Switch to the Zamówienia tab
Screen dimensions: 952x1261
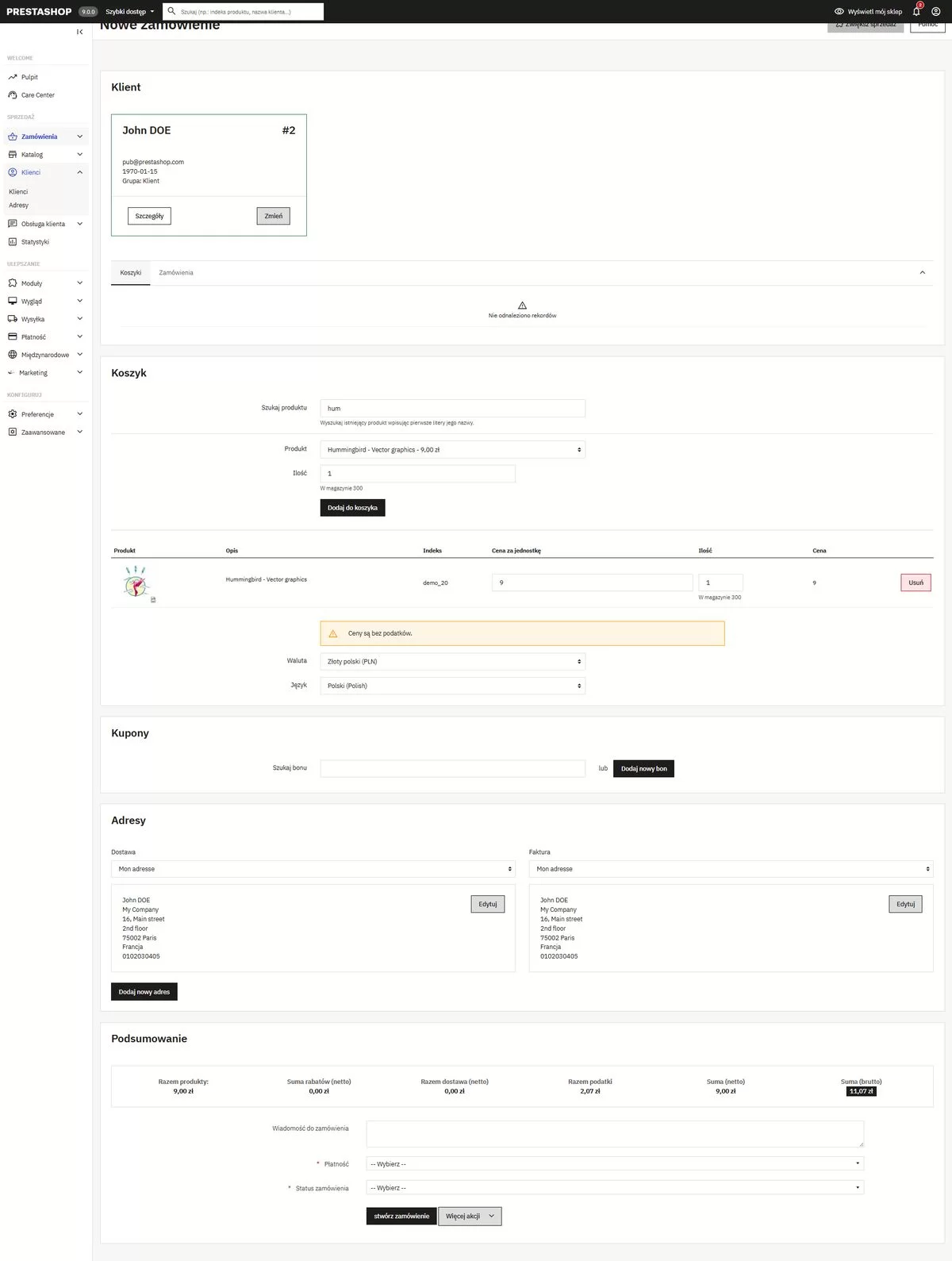[176, 273]
